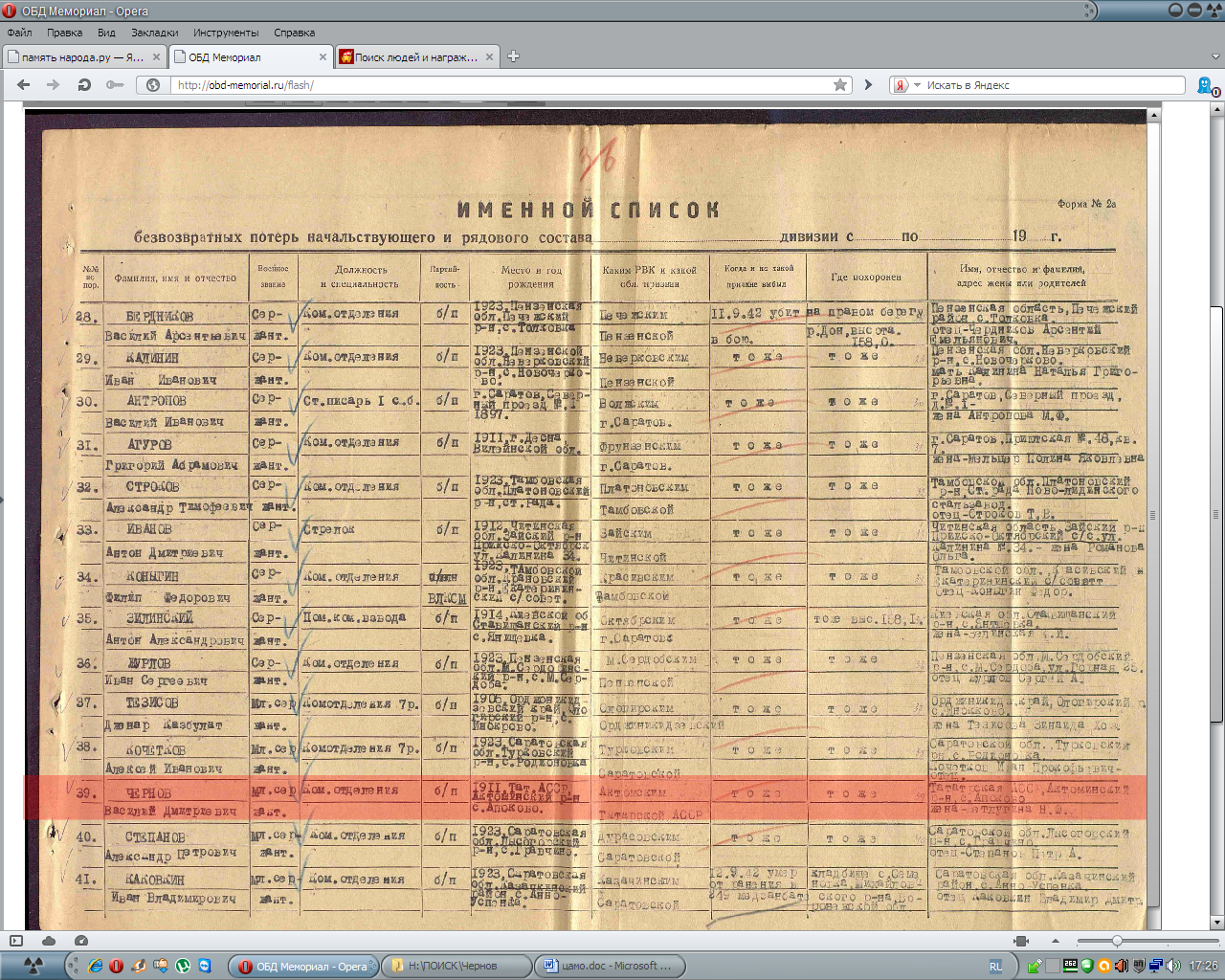
Task: Click the RU language indicator
Action: click(995, 966)
